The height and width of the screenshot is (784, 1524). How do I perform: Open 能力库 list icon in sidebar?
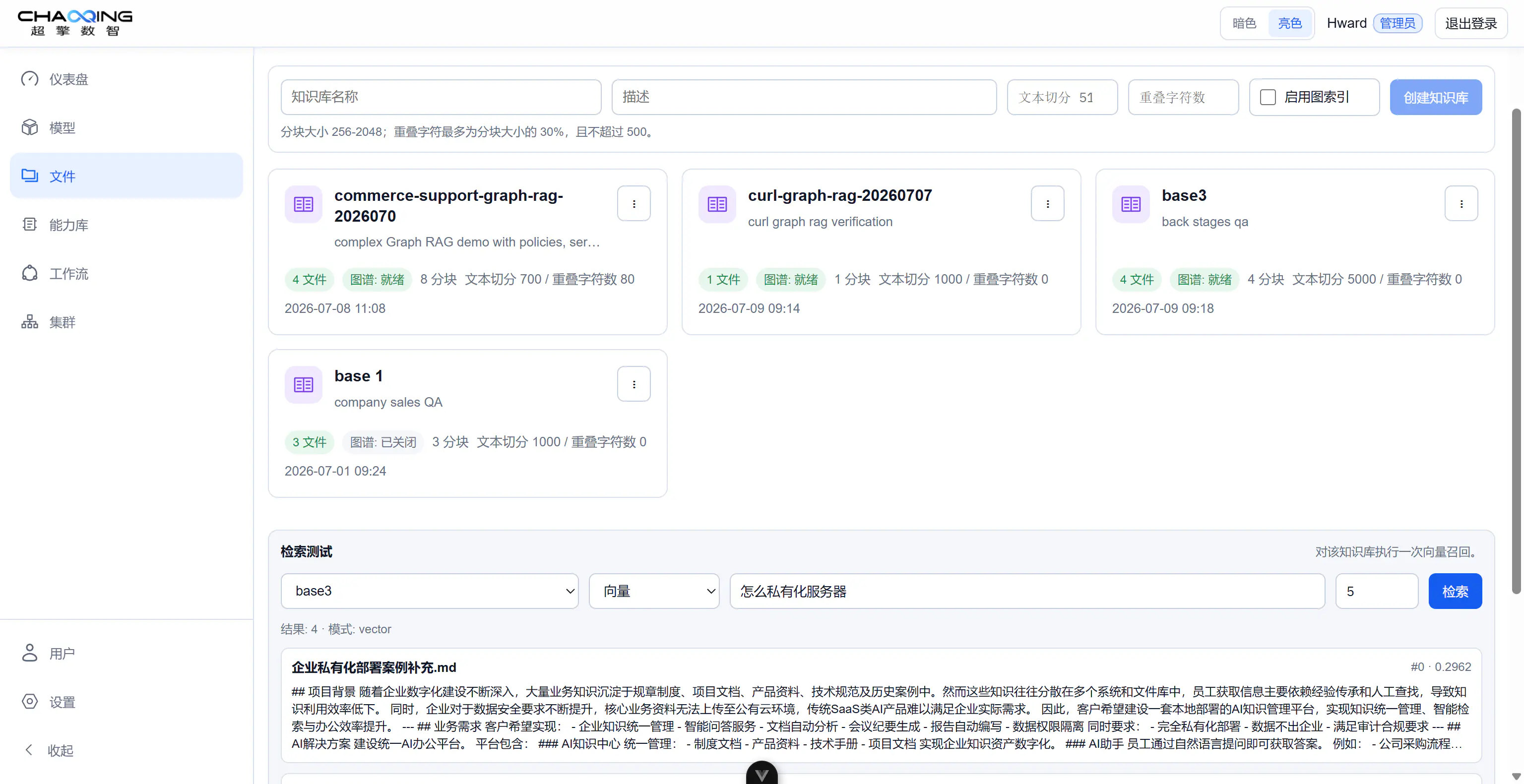click(x=30, y=225)
